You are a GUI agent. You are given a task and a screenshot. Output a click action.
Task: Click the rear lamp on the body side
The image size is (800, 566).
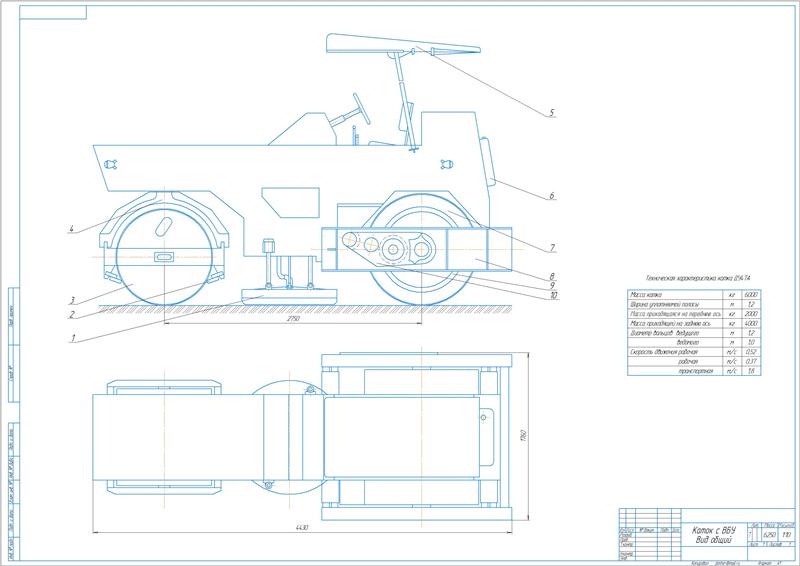coord(447,164)
